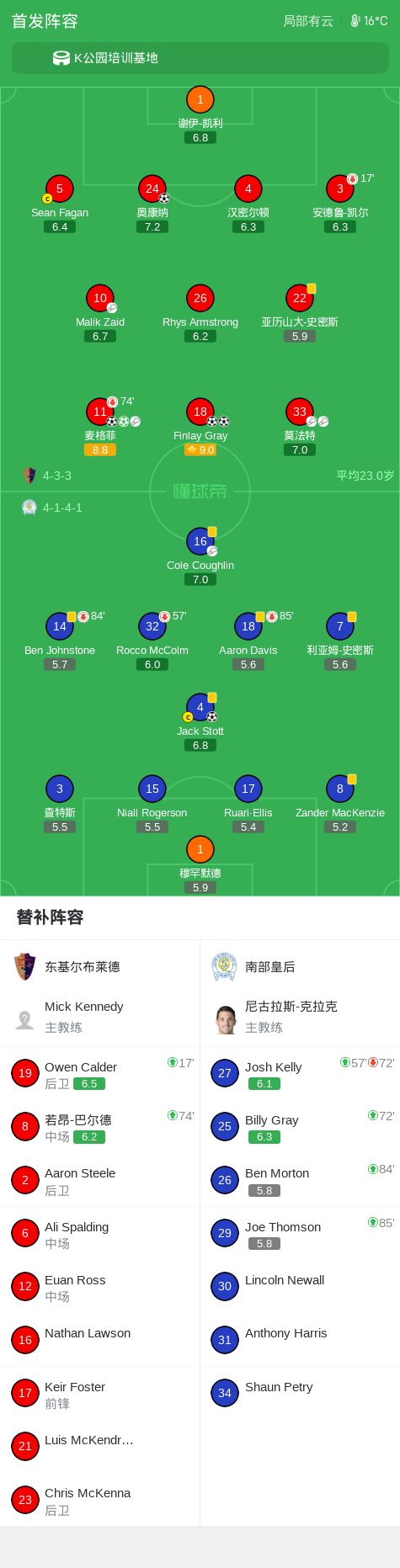Open Finlay Gray's 9.0 rating badge

[200, 450]
